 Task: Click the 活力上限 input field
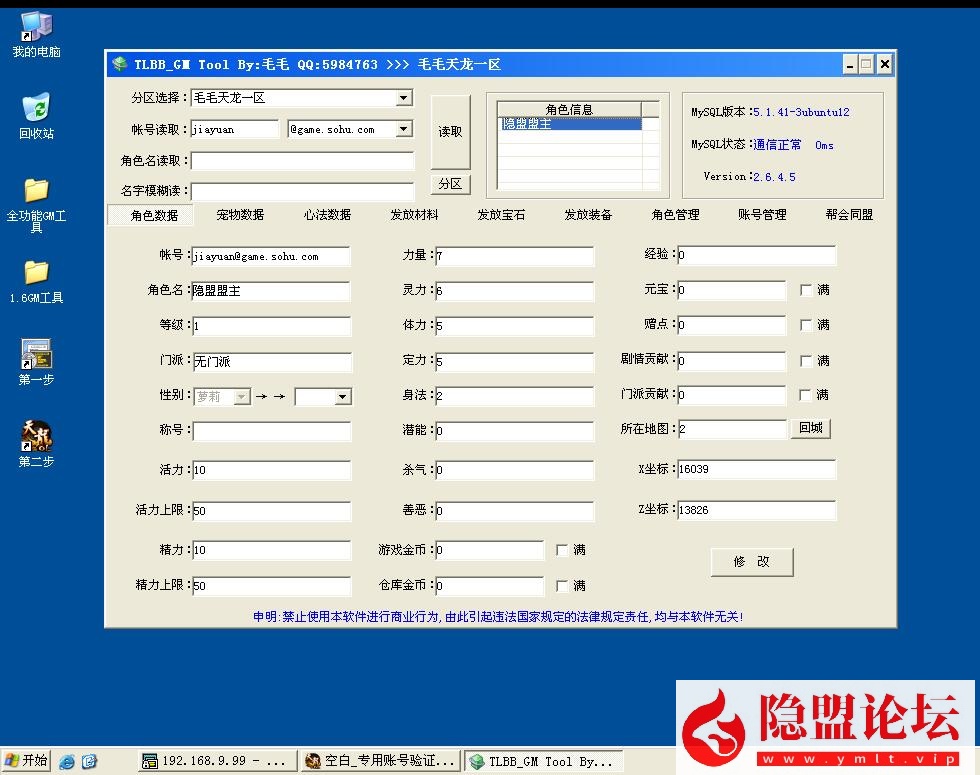coord(271,511)
